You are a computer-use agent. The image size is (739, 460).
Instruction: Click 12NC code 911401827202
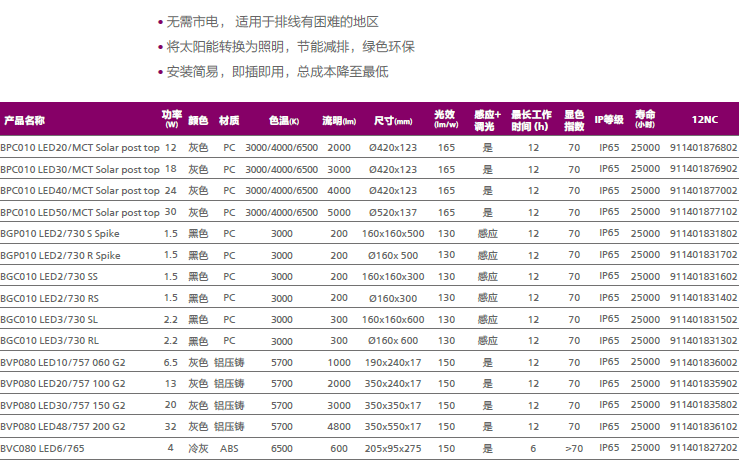tap(704, 448)
